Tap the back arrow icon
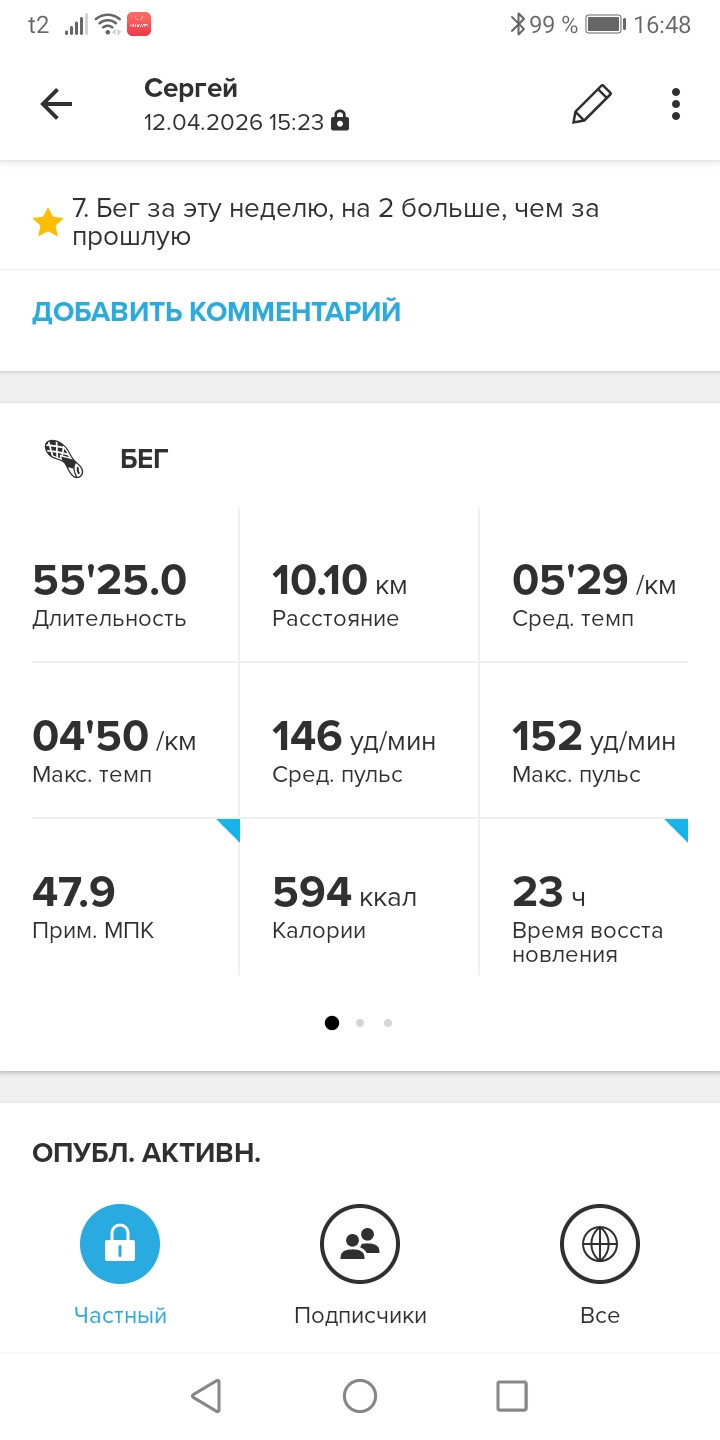Viewport: 720px width, 1440px height. pos(56,104)
